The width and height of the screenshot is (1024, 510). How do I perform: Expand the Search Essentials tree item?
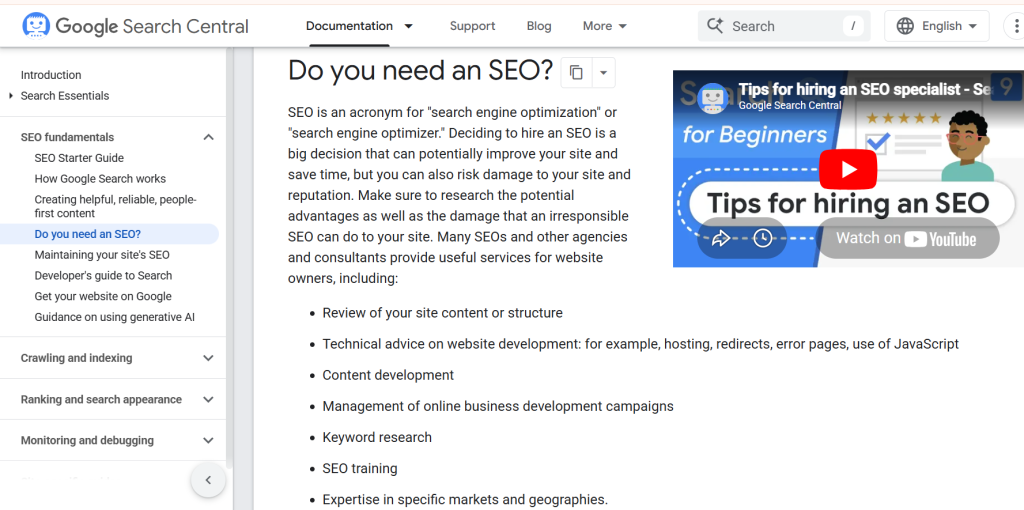point(11,96)
